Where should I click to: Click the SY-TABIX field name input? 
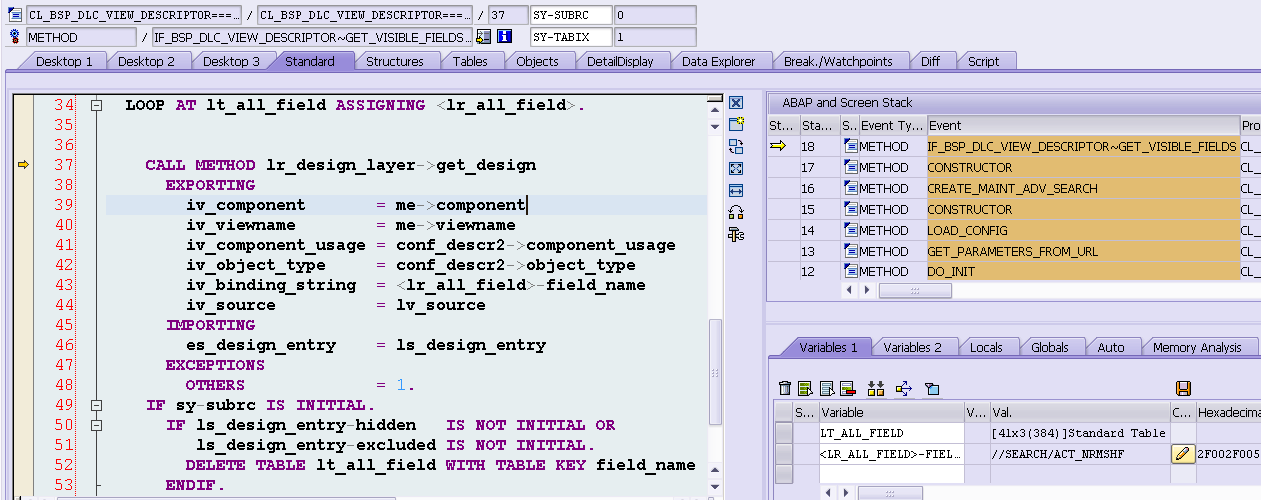570,37
